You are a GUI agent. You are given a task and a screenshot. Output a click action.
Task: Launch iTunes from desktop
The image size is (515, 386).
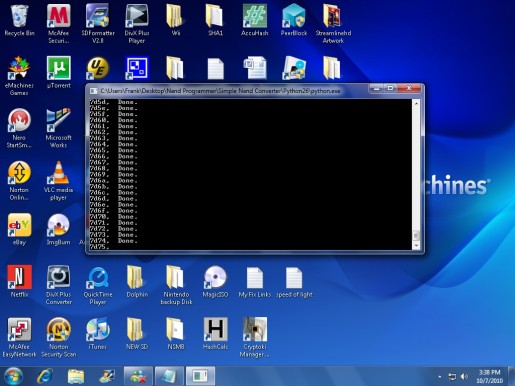[x=98, y=334]
